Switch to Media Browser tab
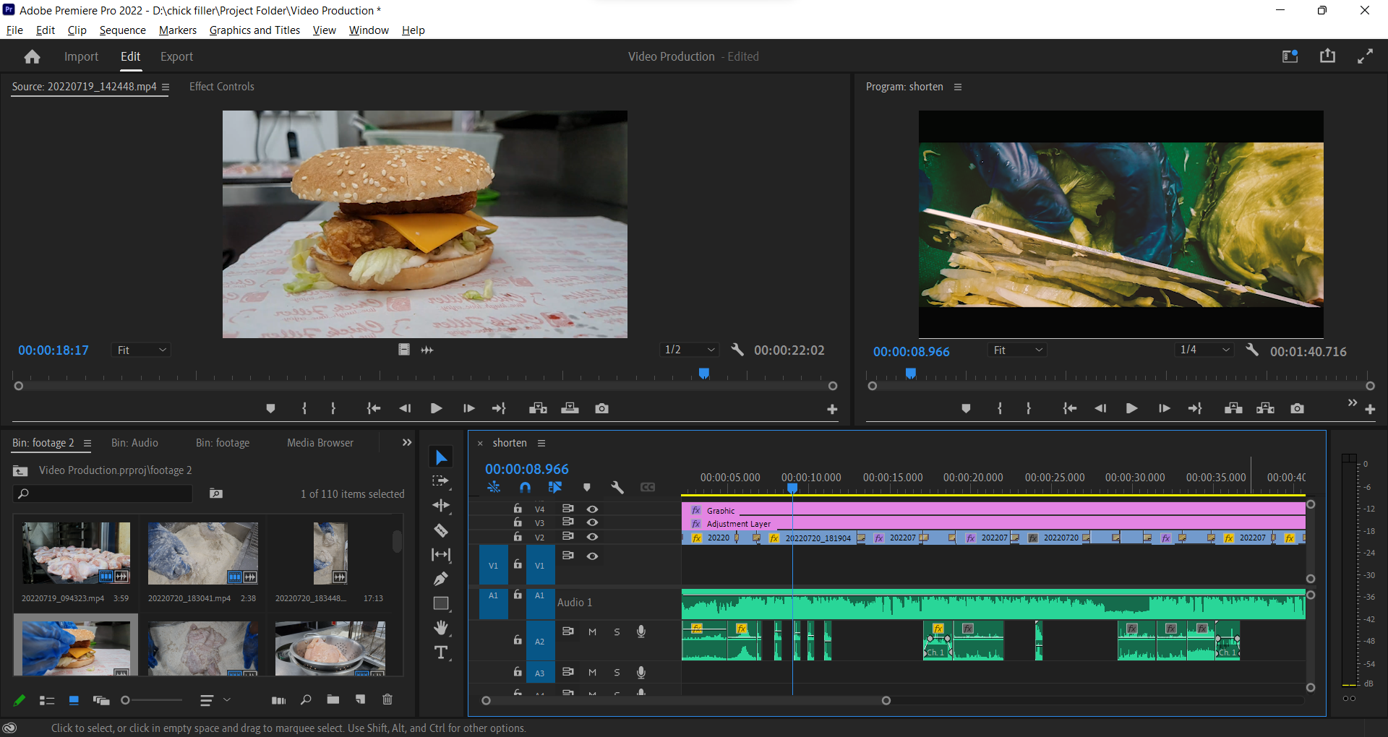 (320, 443)
